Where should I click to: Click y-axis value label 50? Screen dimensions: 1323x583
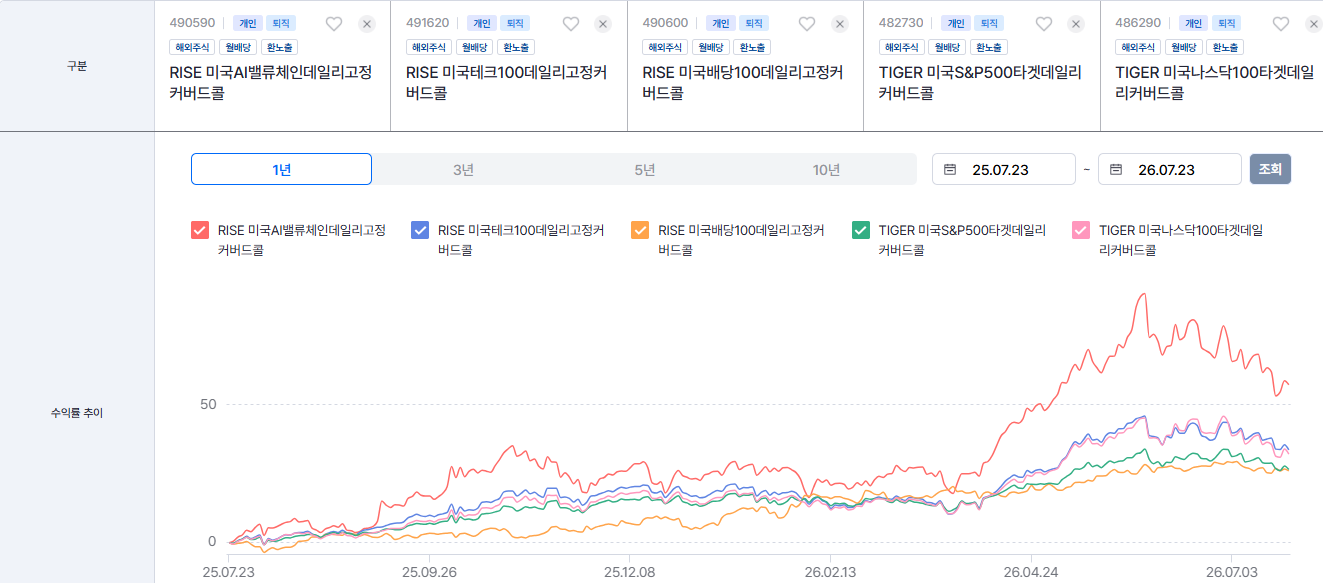click(x=208, y=404)
